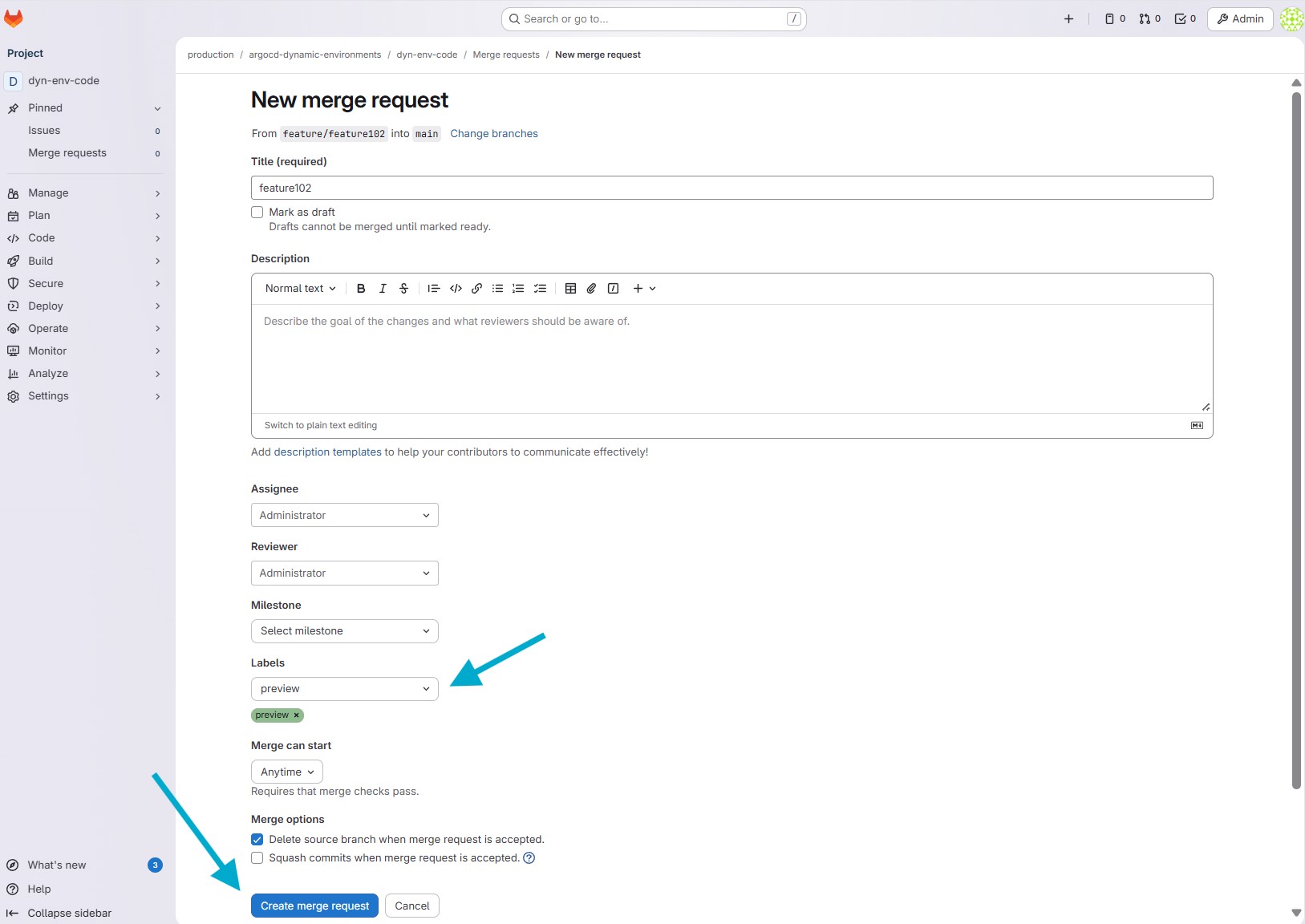Insert a table via table icon

point(570,289)
